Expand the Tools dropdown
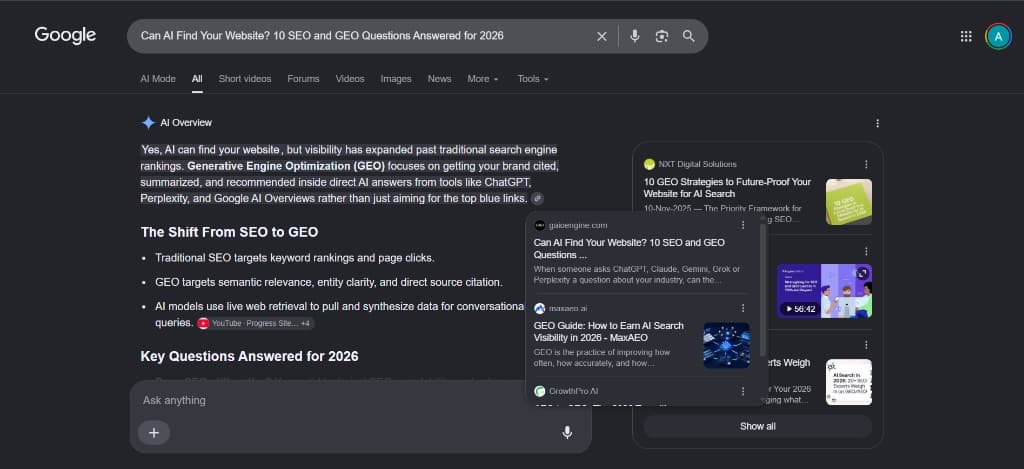The width and height of the screenshot is (1024, 469). 533,79
